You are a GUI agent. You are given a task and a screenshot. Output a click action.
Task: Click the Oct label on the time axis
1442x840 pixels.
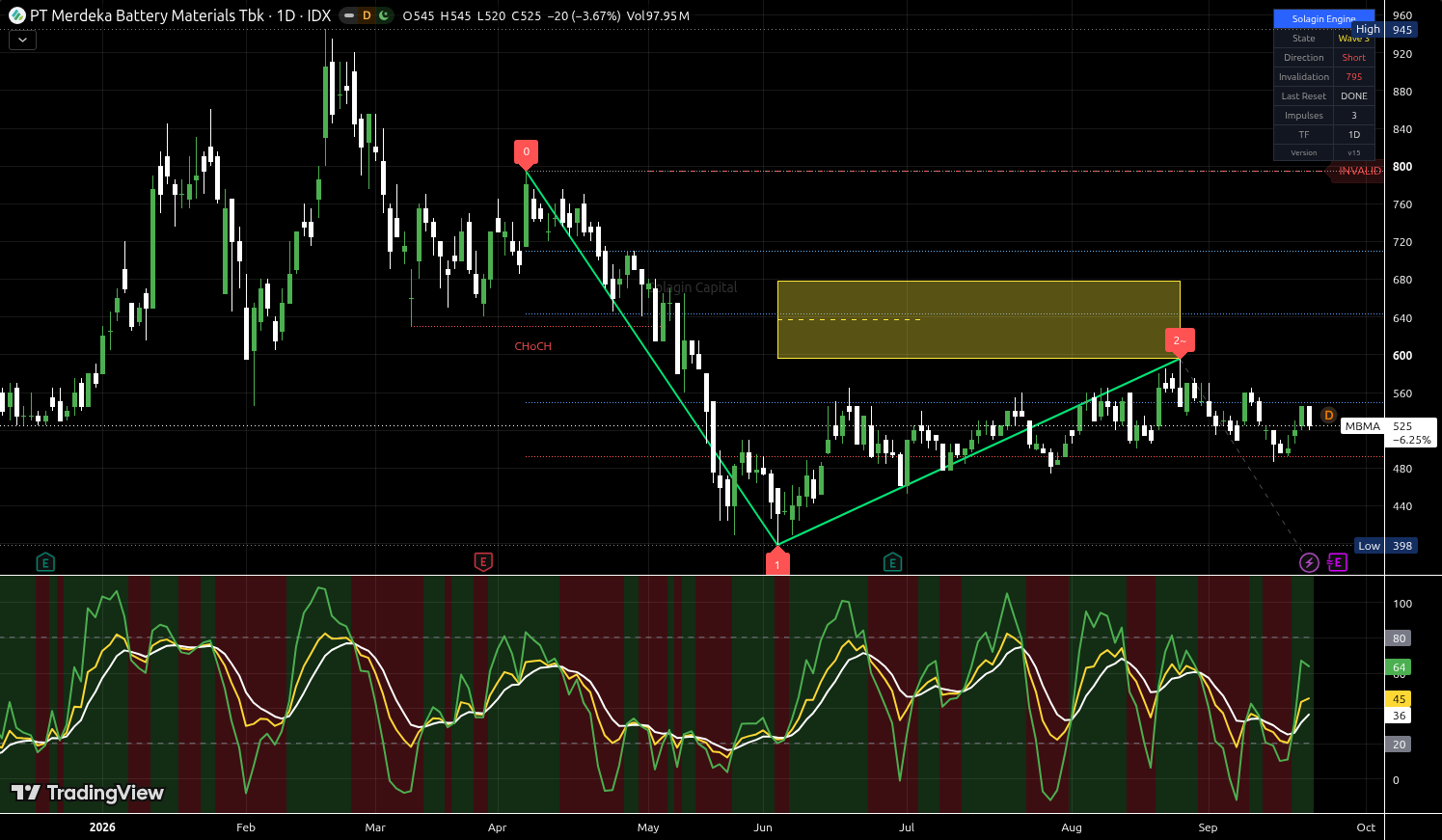click(x=1366, y=827)
